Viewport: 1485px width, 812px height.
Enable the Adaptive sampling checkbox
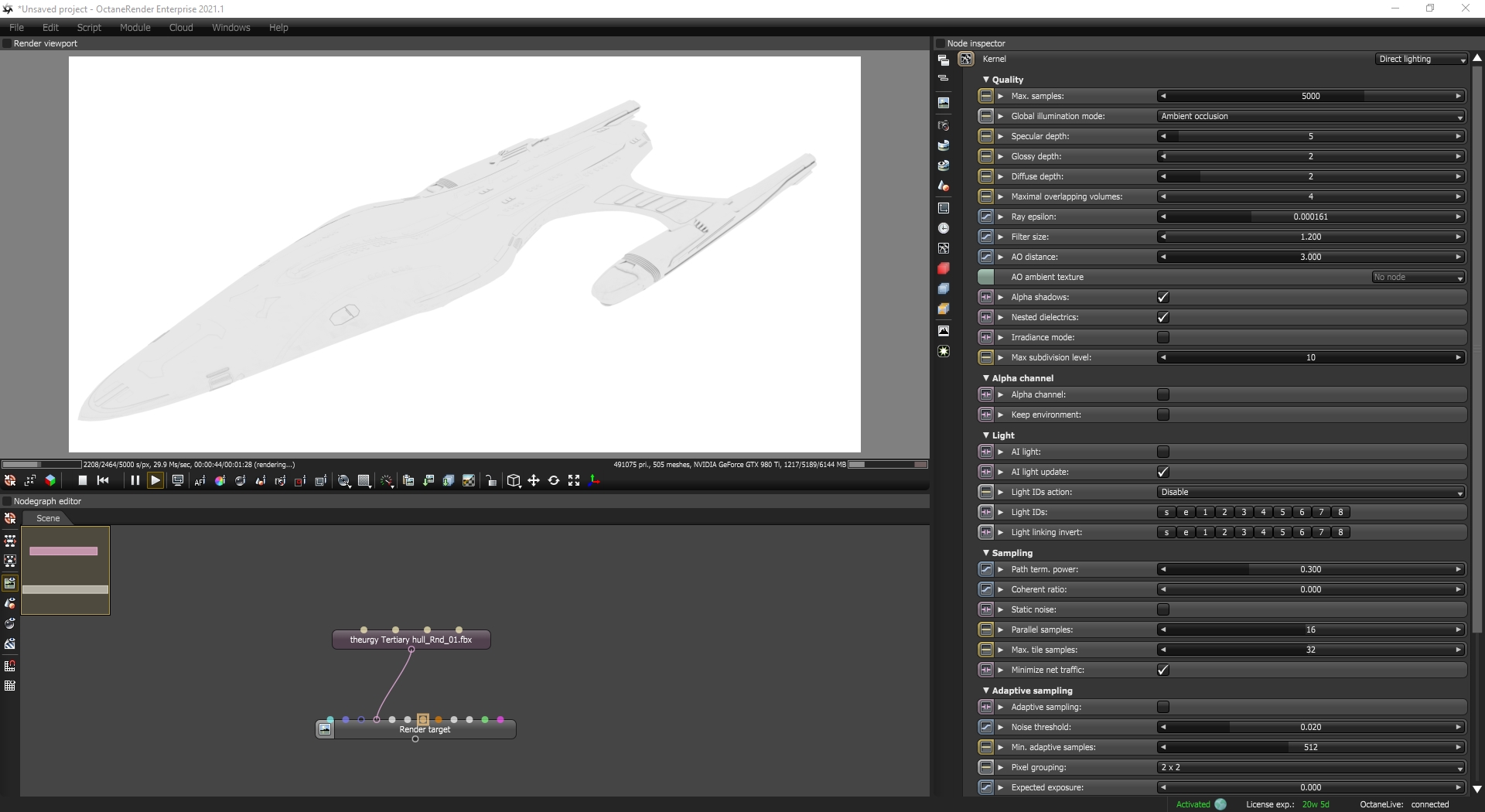tap(1162, 707)
